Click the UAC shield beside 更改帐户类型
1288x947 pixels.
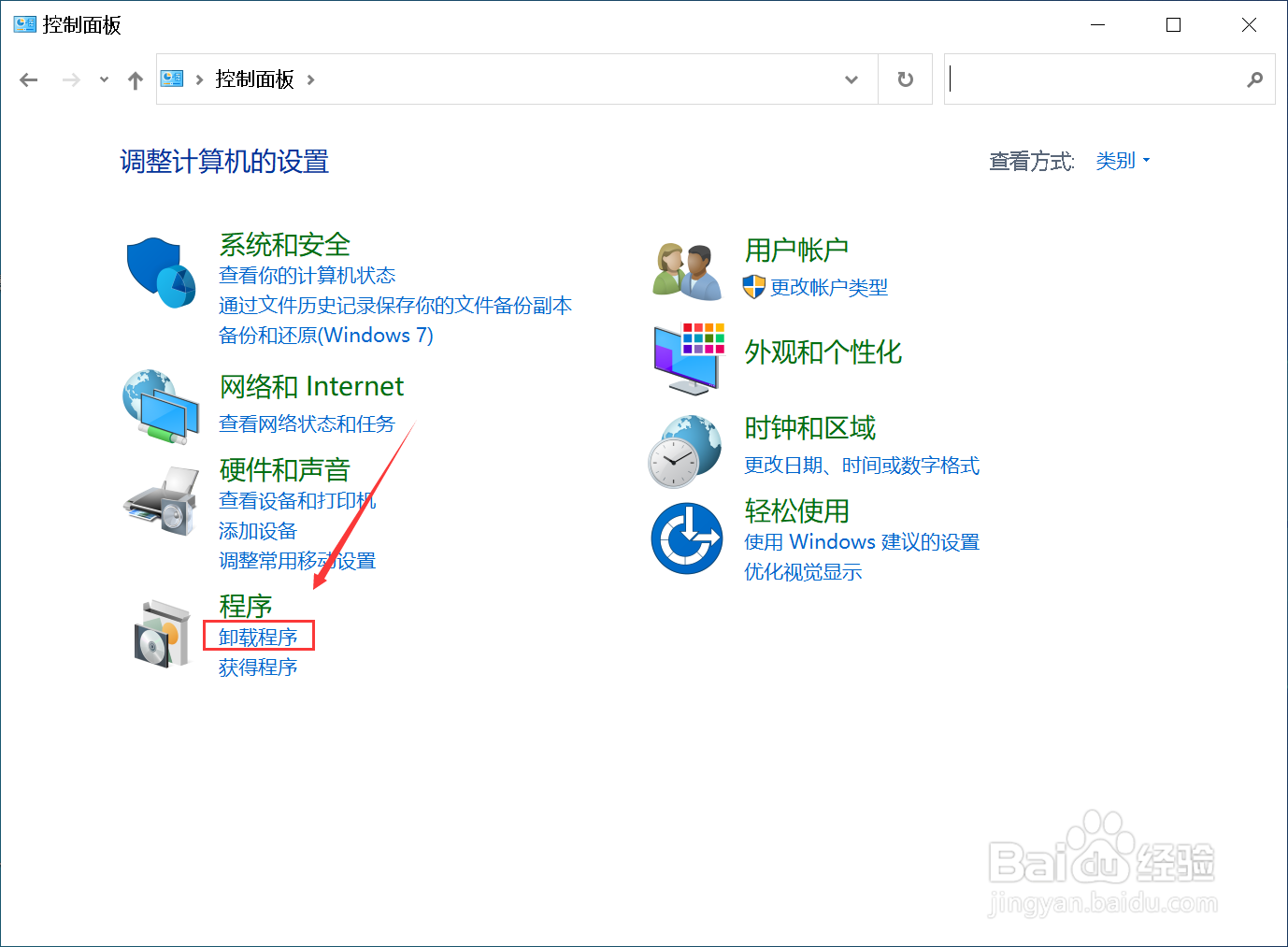tap(754, 287)
